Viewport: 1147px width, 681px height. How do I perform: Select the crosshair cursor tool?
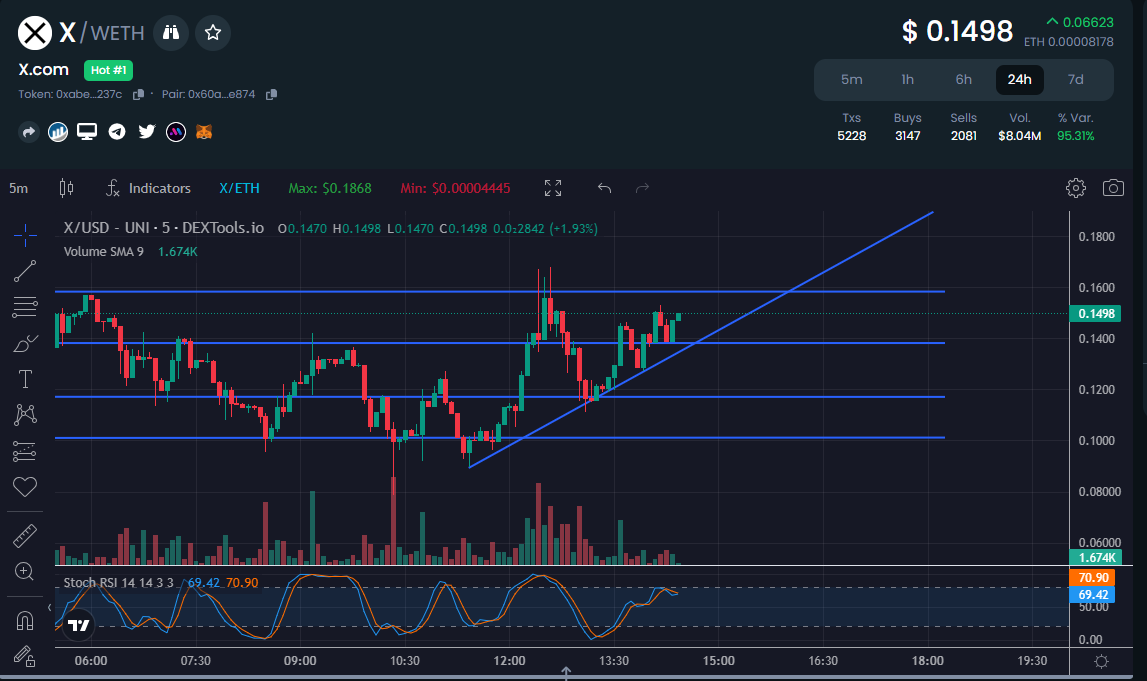[x=24, y=235]
